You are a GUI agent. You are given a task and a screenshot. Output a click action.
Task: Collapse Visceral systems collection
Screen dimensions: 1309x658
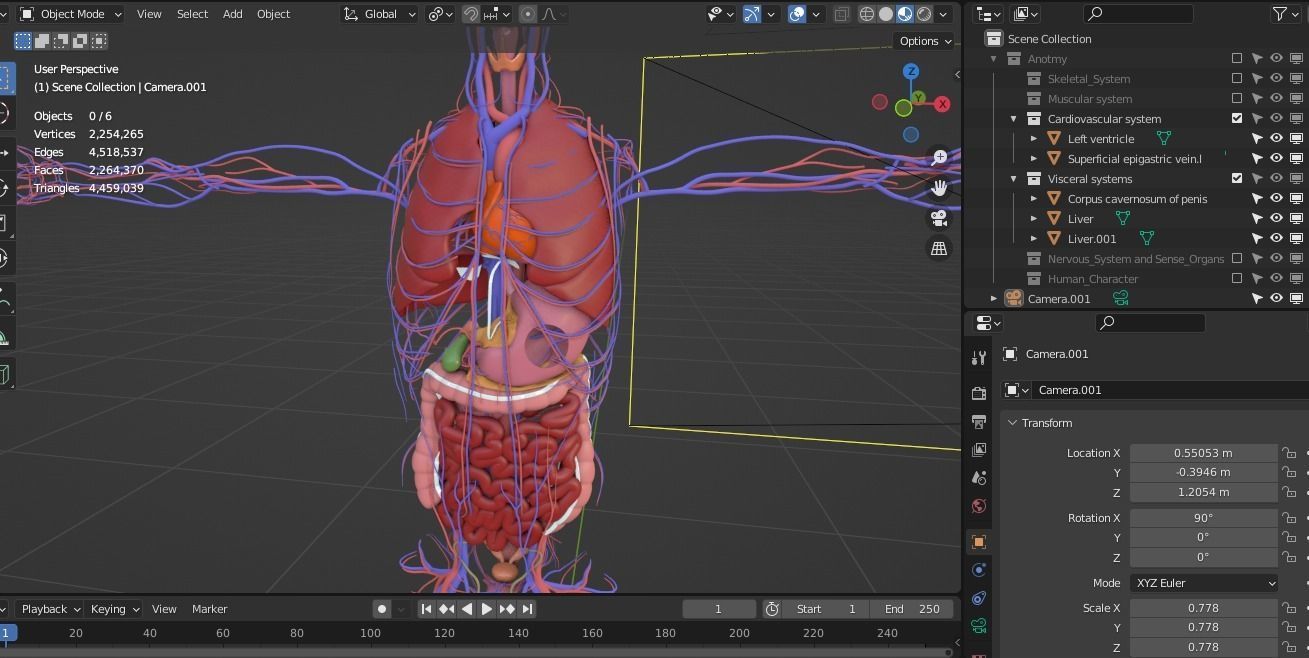[1013, 179]
